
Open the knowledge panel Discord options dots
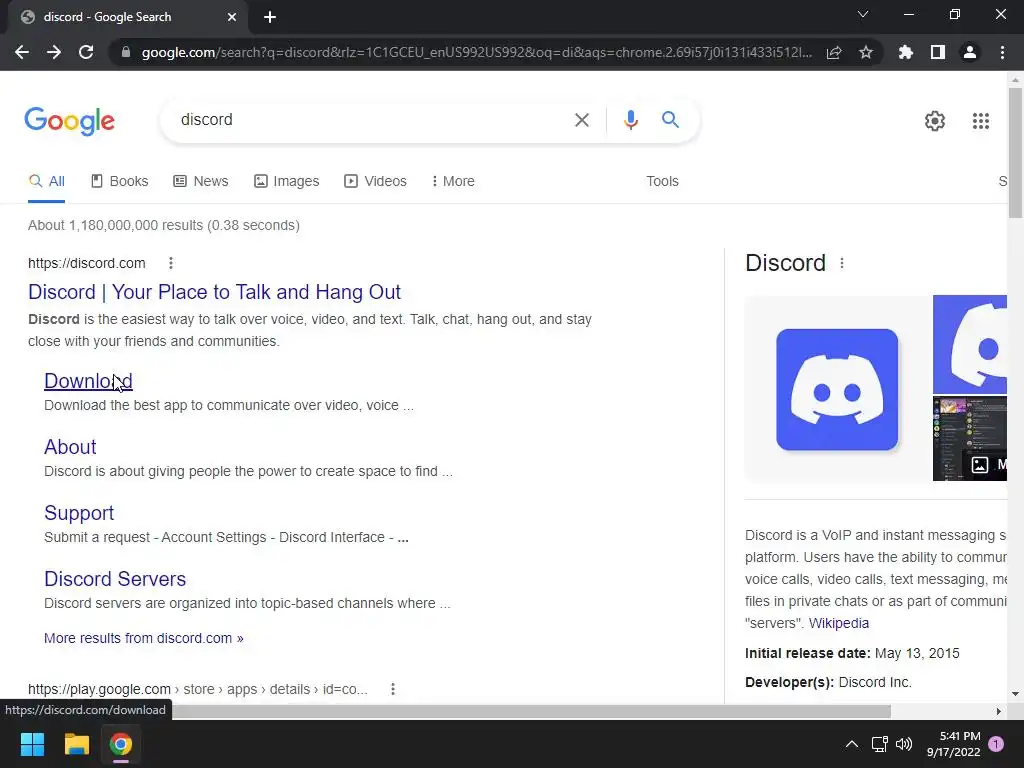pyautogui.click(x=842, y=263)
